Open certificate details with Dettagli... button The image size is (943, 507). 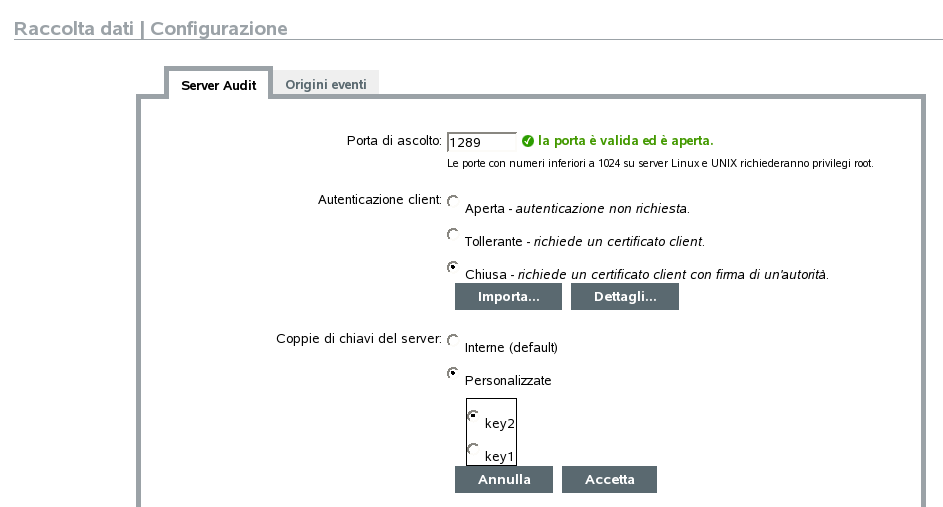click(x=625, y=297)
